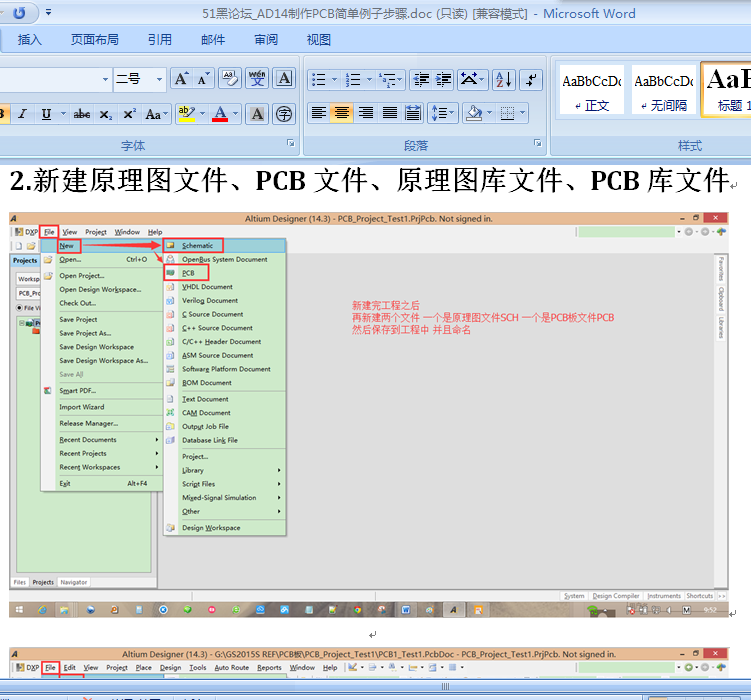Expand the highlight color dropdown arrow
The width and height of the screenshot is (751, 700).
(202, 114)
